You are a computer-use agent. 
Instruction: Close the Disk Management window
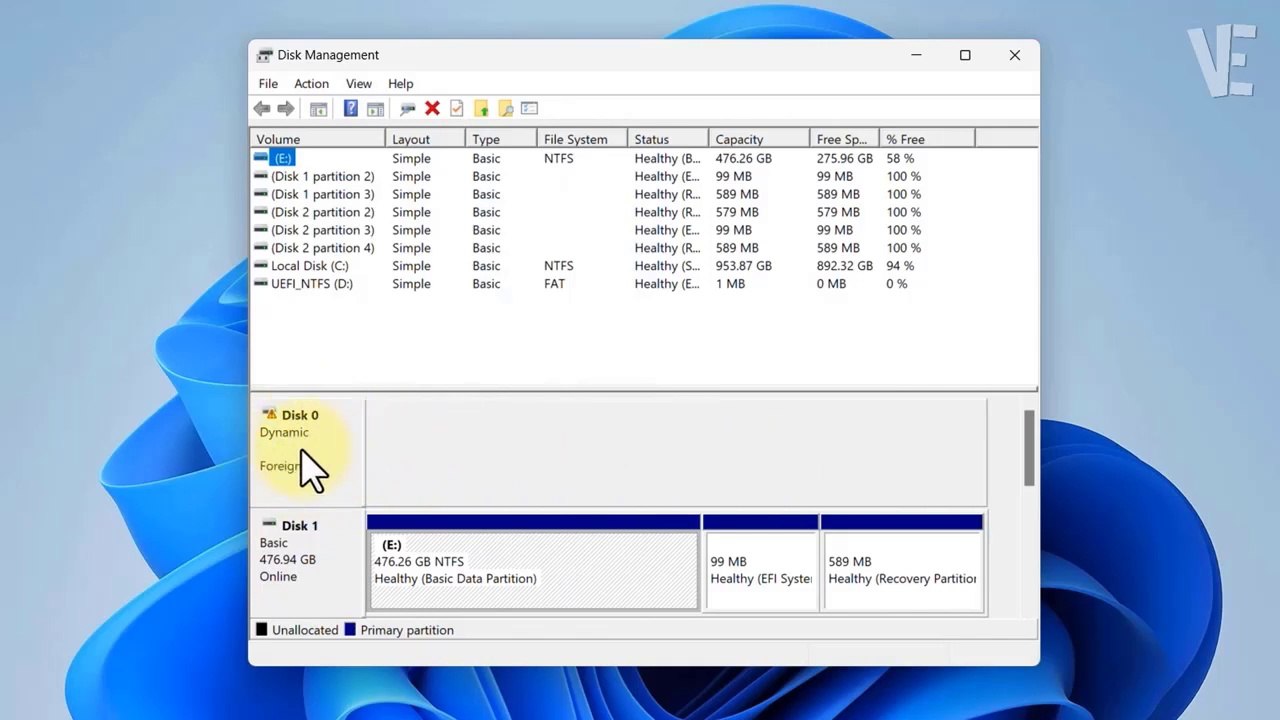tap(1015, 55)
